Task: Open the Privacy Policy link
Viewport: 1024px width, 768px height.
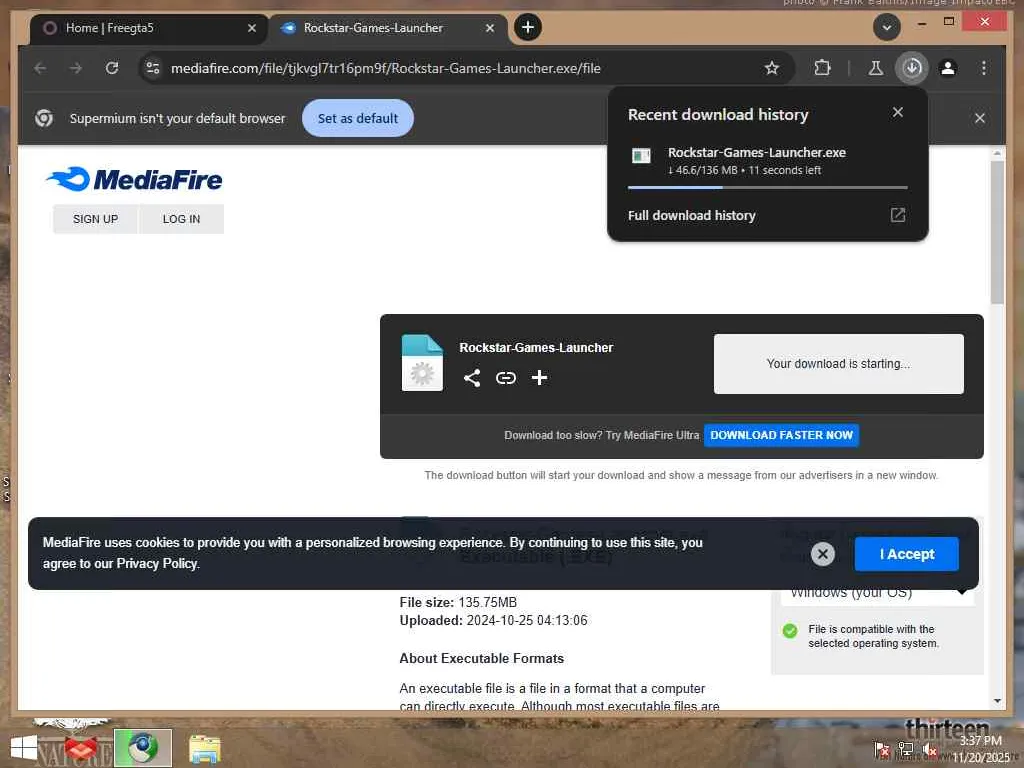Action: coord(157,564)
